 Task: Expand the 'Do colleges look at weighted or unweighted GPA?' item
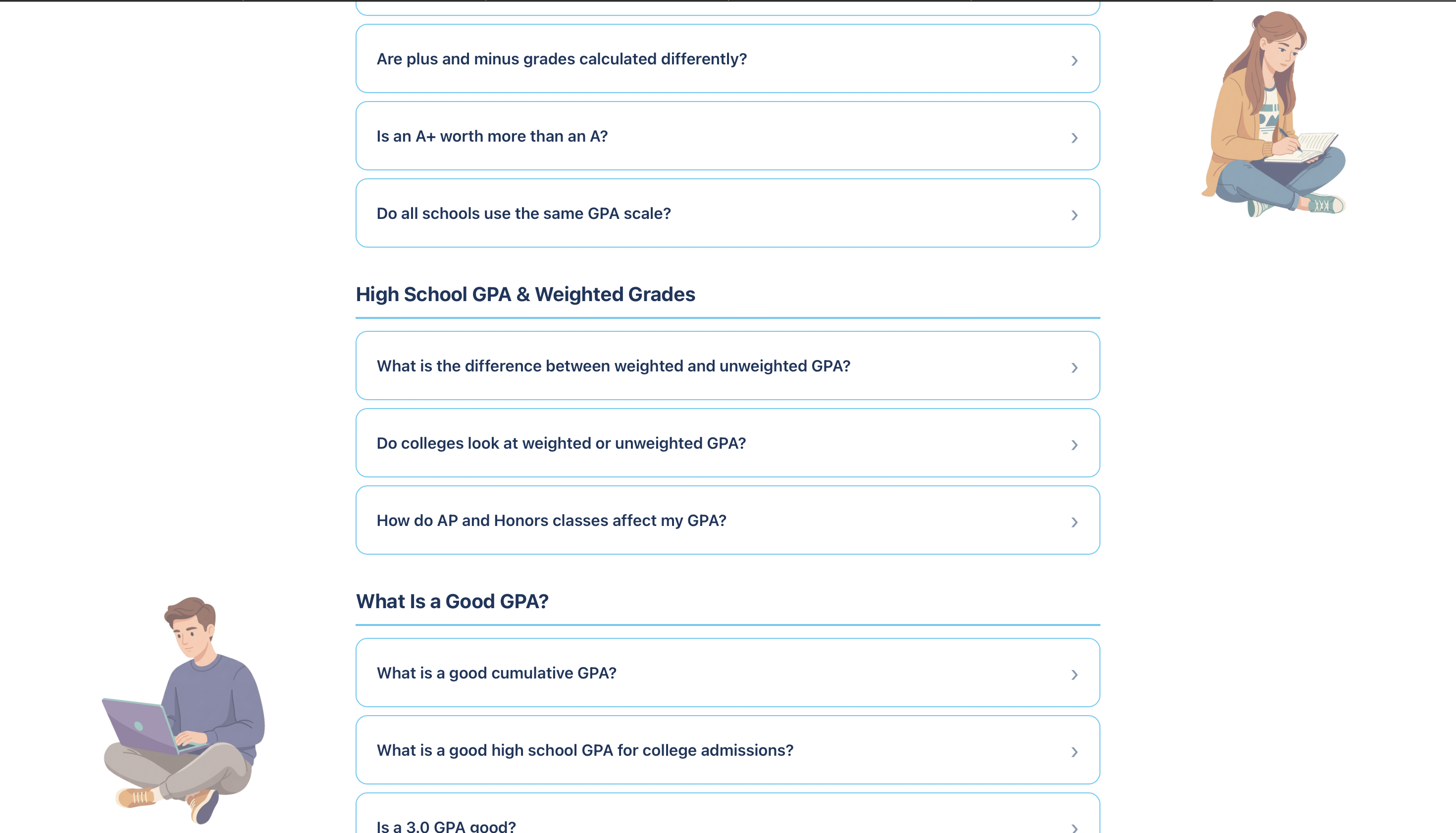pos(561,443)
